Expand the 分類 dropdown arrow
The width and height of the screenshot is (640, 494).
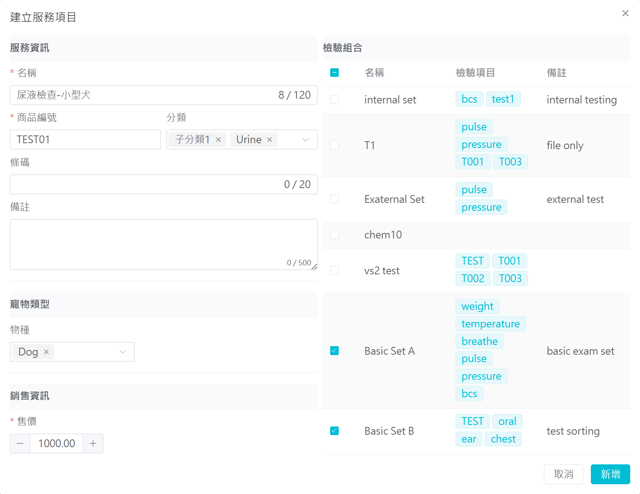point(305,140)
